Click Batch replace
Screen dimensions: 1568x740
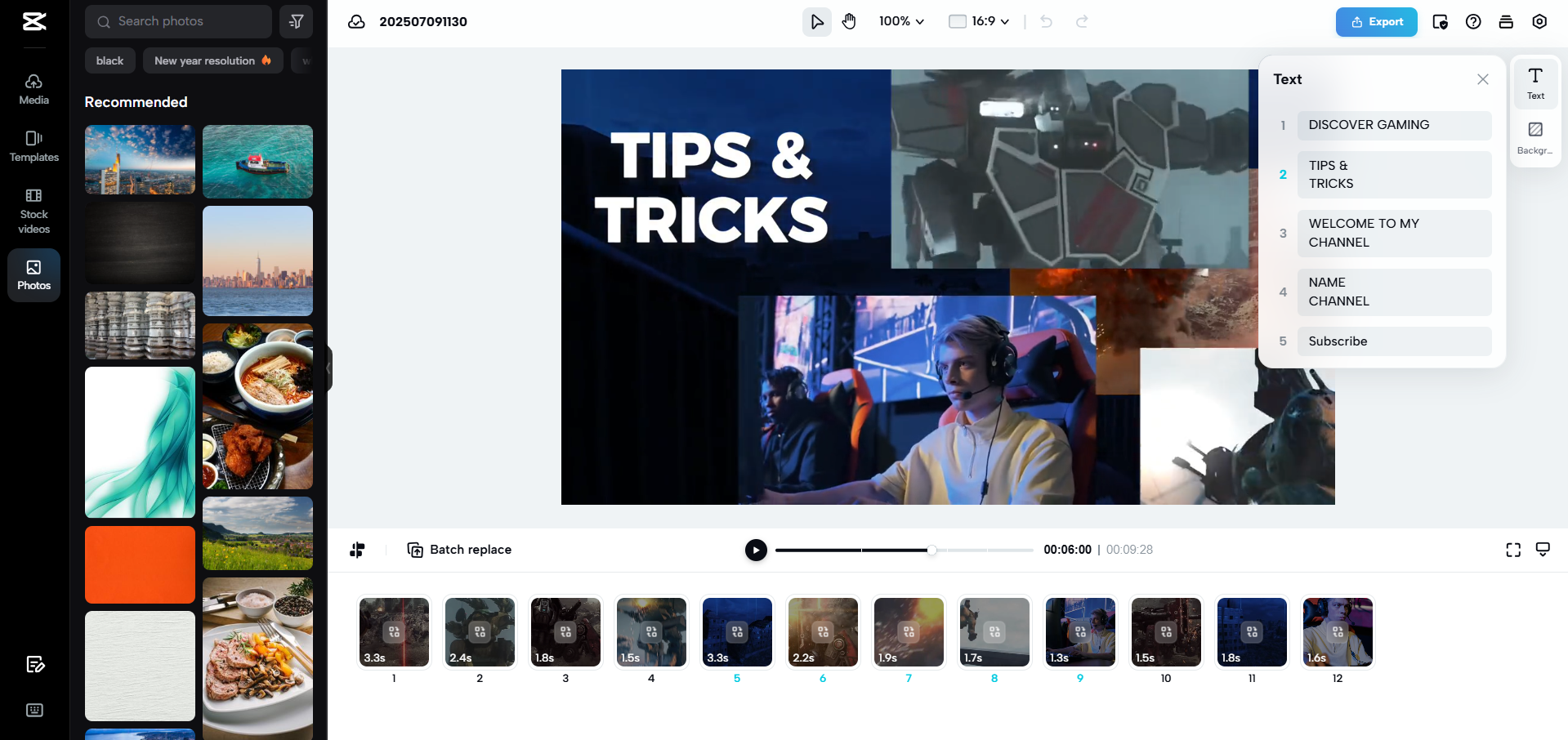[459, 550]
